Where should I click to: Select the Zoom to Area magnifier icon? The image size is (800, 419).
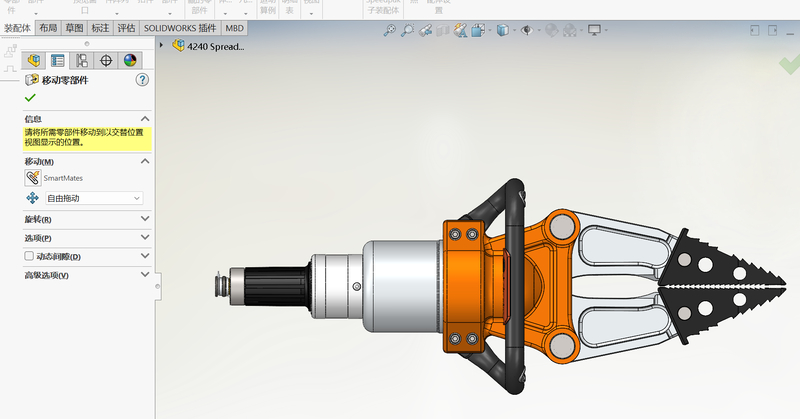[x=409, y=31]
